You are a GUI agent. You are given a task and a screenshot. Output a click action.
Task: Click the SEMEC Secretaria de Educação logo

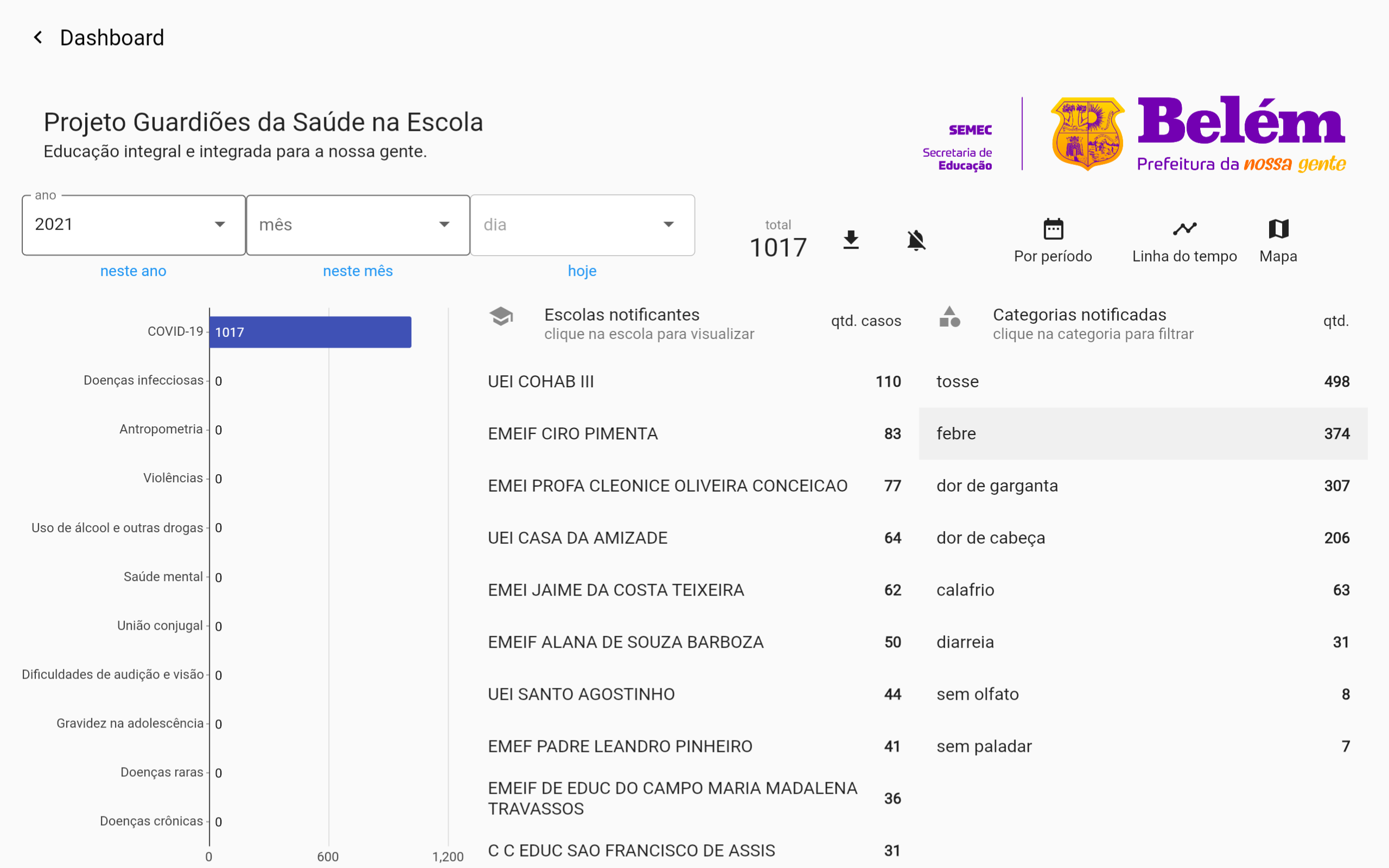coord(957,148)
